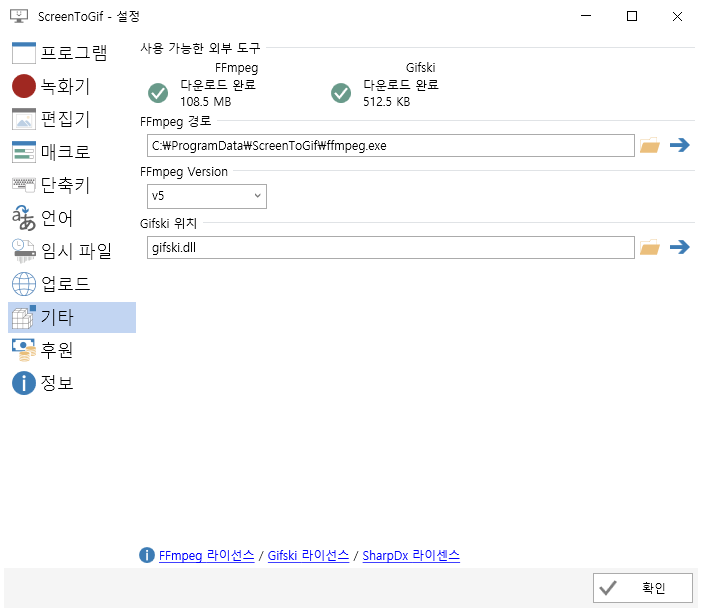702x610 pixels.
Task: Click the 임시 파일 shredder icon
Action: click(24, 251)
